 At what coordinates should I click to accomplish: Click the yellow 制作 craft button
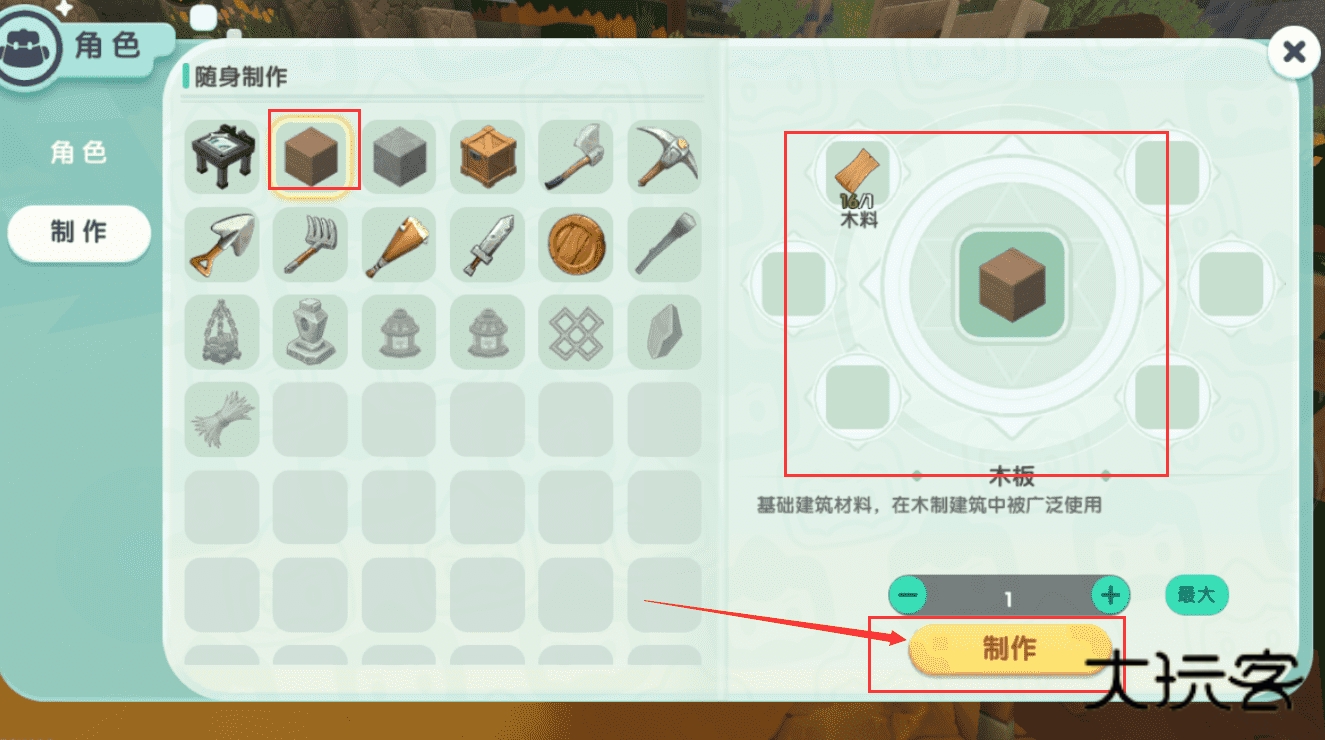click(1010, 650)
